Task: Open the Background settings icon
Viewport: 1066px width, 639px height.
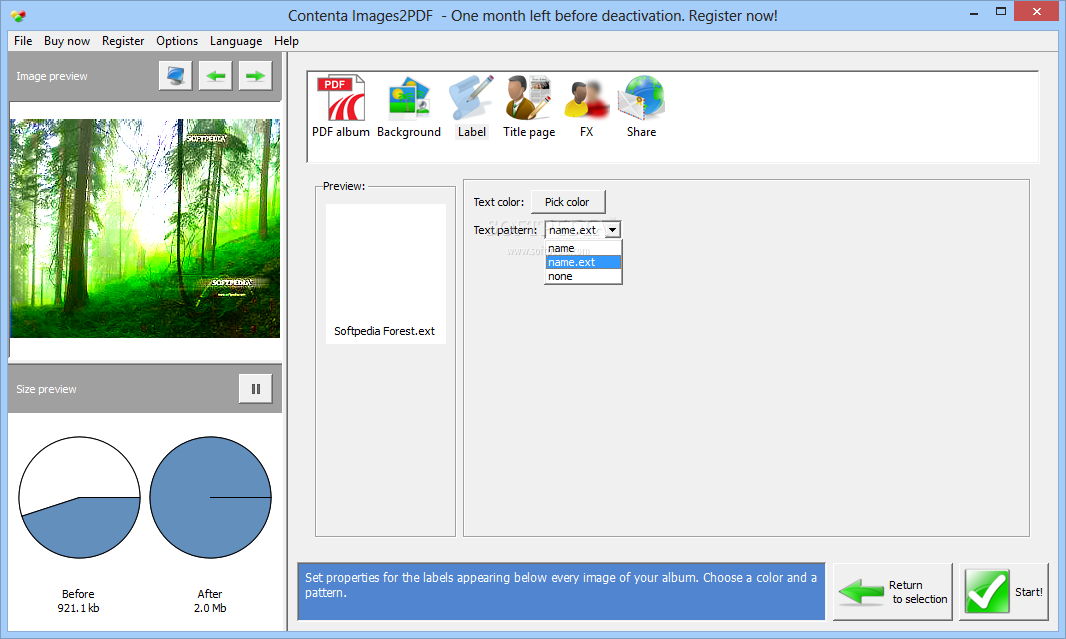Action: coord(409,107)
